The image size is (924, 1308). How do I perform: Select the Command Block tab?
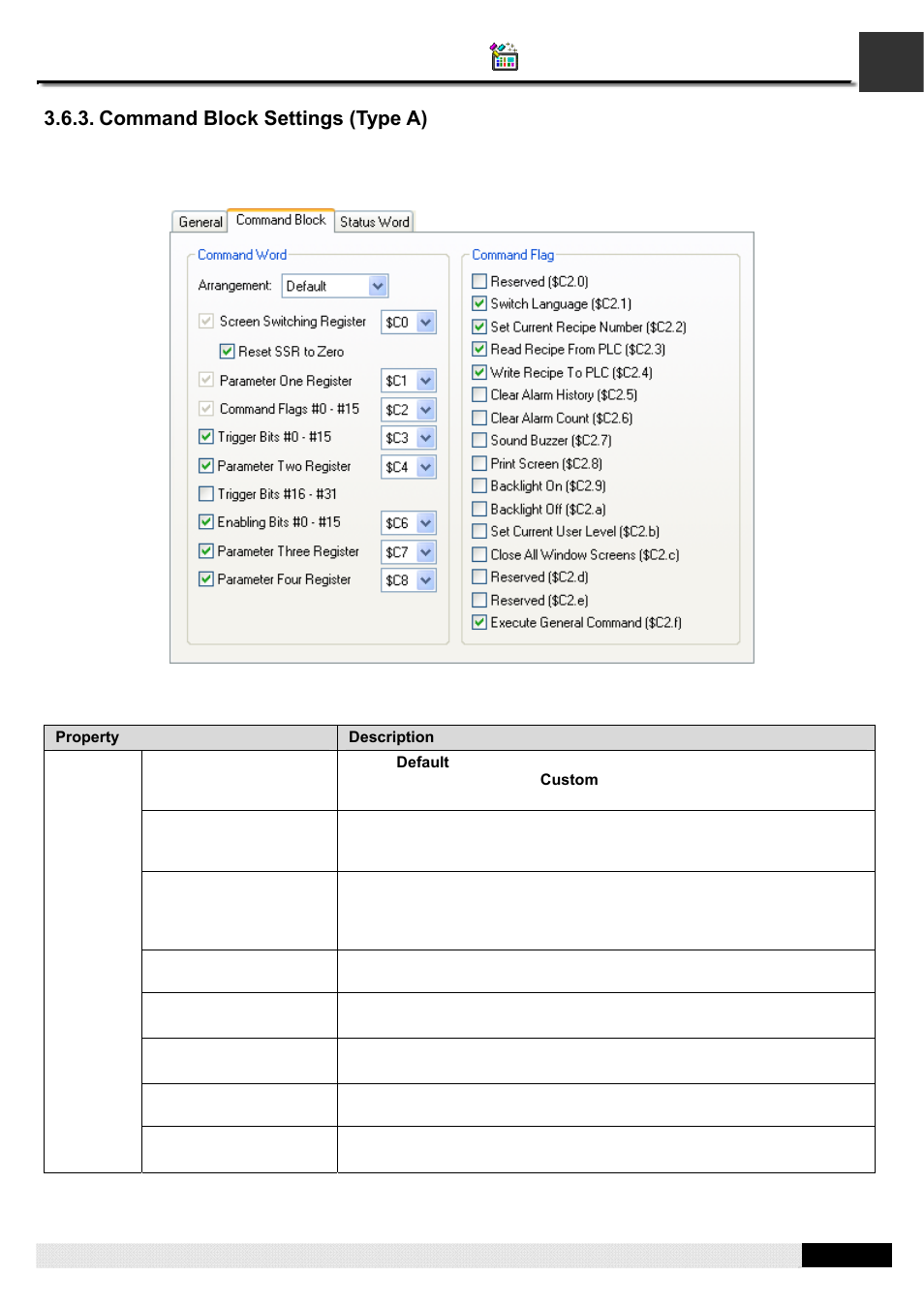(281, 220)
